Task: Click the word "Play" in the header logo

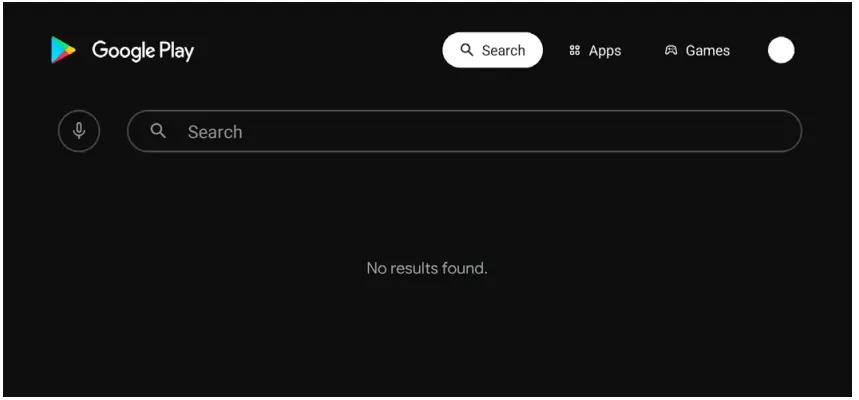Action: [x=176, y=51]
